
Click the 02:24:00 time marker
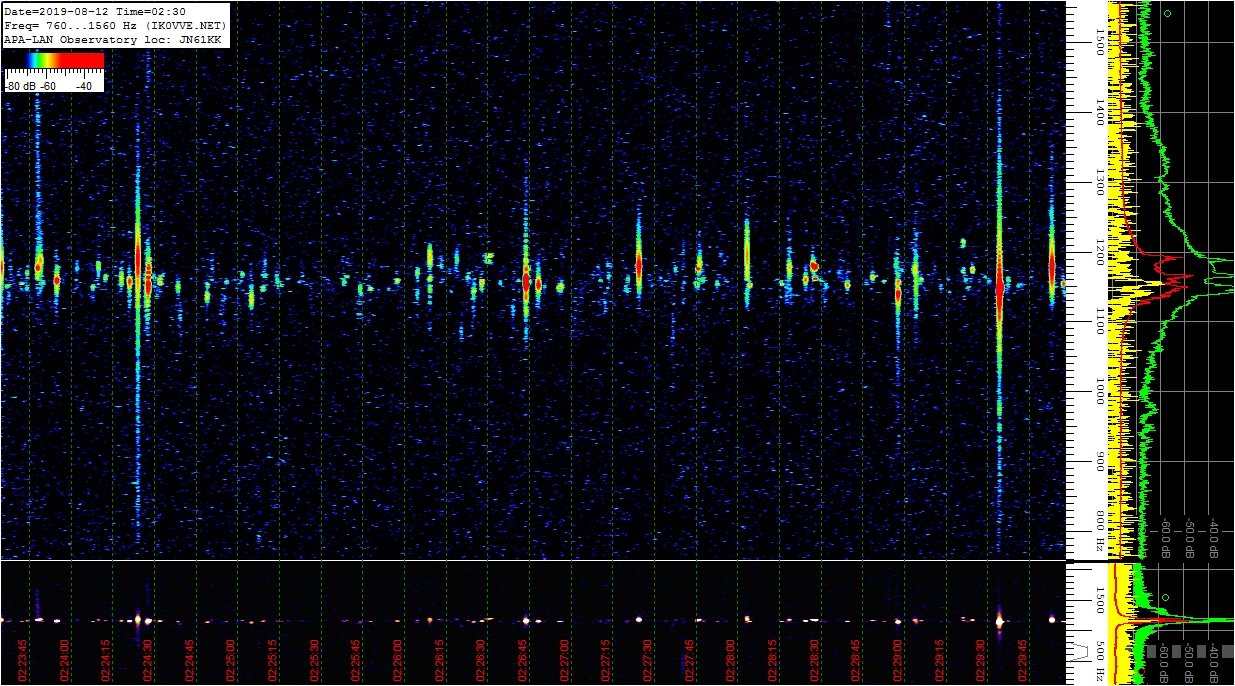click(65, 661)
